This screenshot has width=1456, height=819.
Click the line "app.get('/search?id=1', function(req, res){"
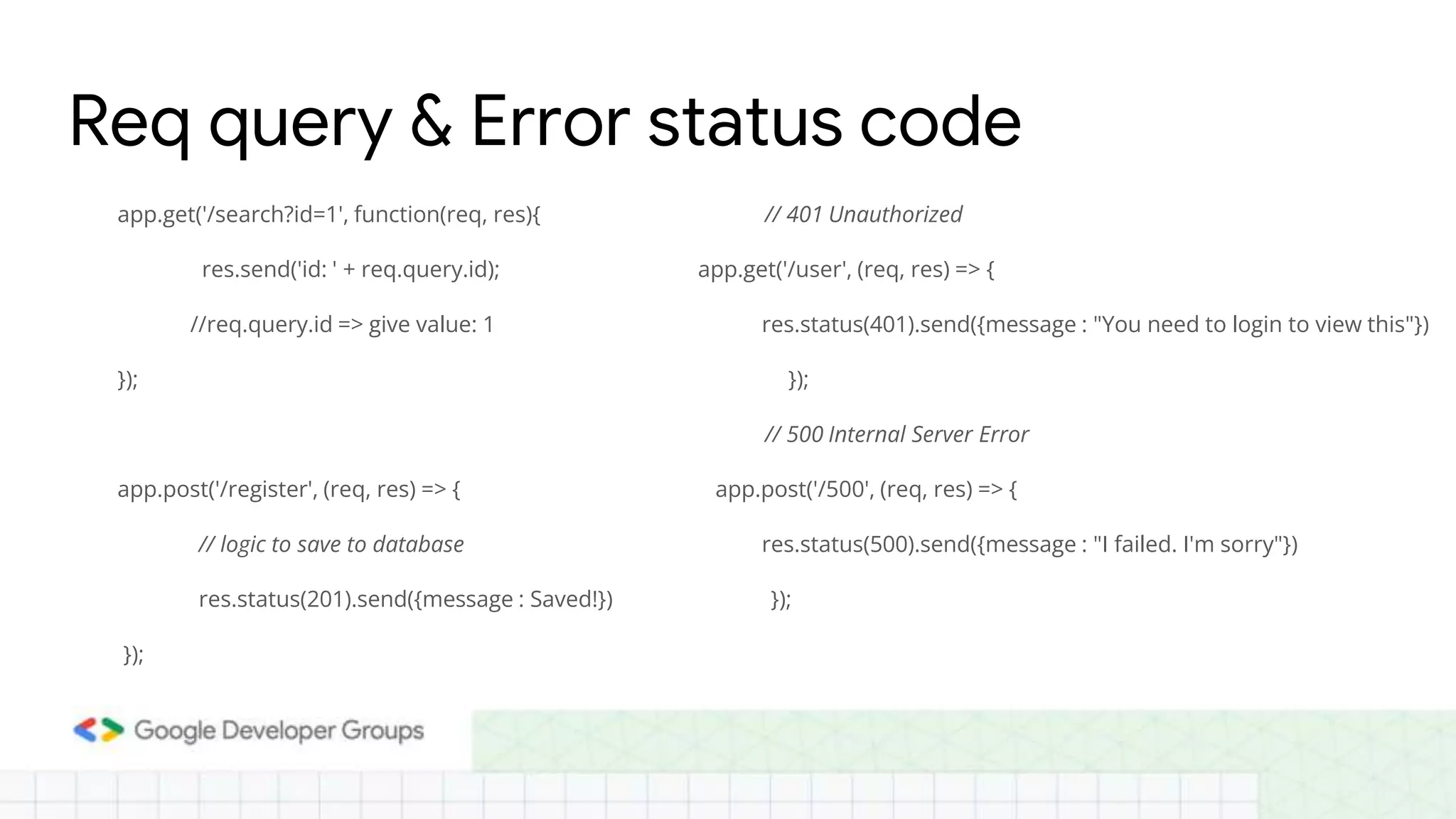329,215
